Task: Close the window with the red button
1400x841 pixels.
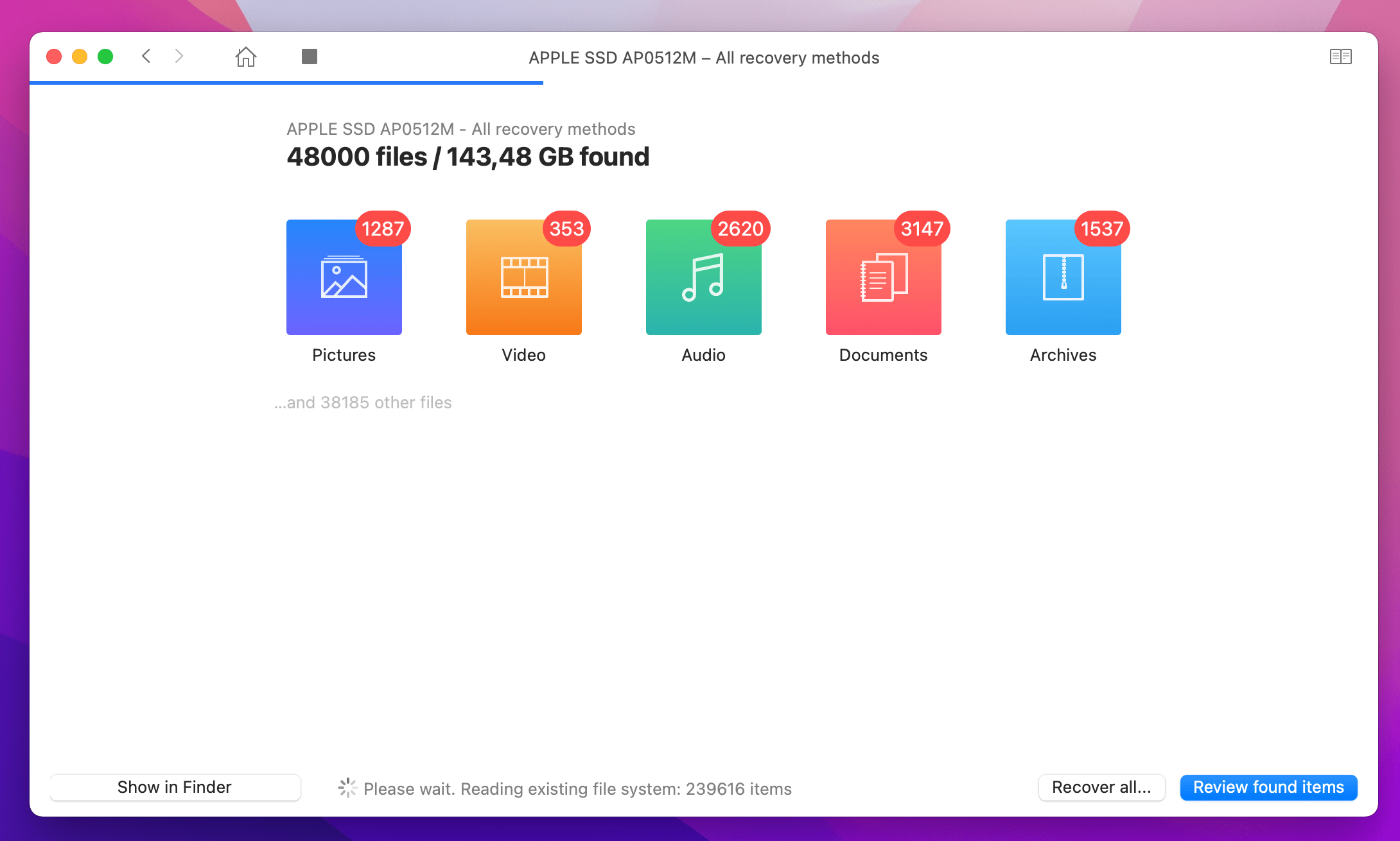Action: (x=54, y=57)
